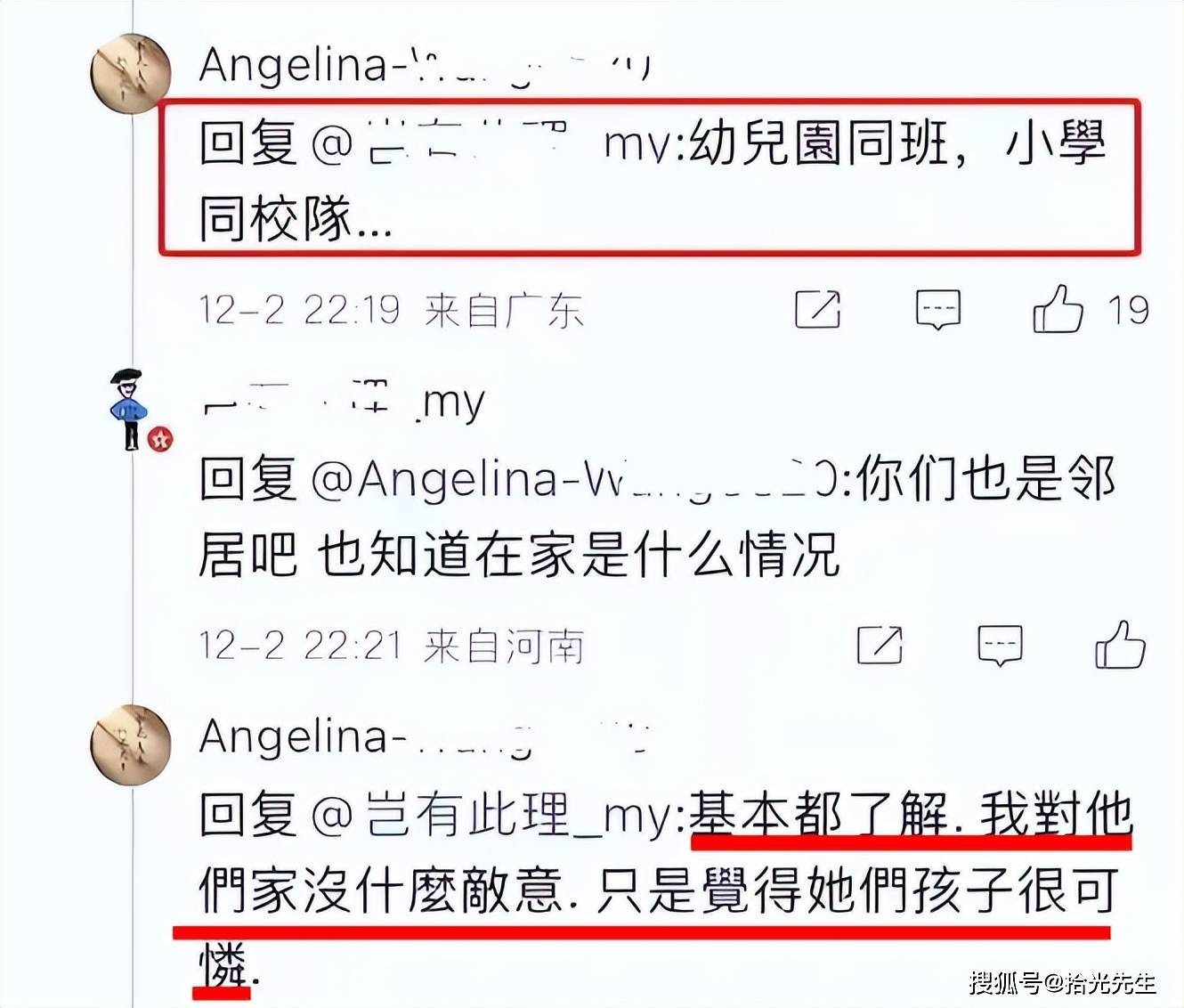The height and width of the screenshot is (1008, 1184).
Task: Open cartoon avatar of the _my user
Action: coord(130,409)
